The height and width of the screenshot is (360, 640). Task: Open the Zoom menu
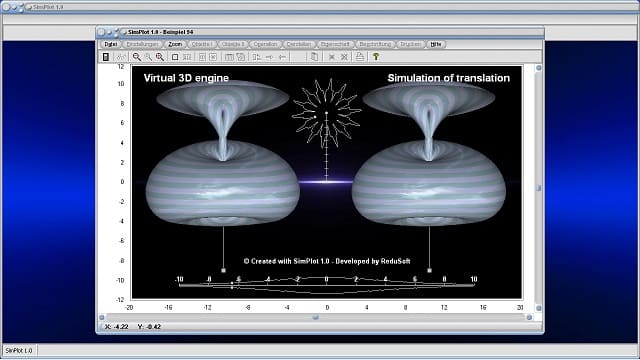click(175, 44)
